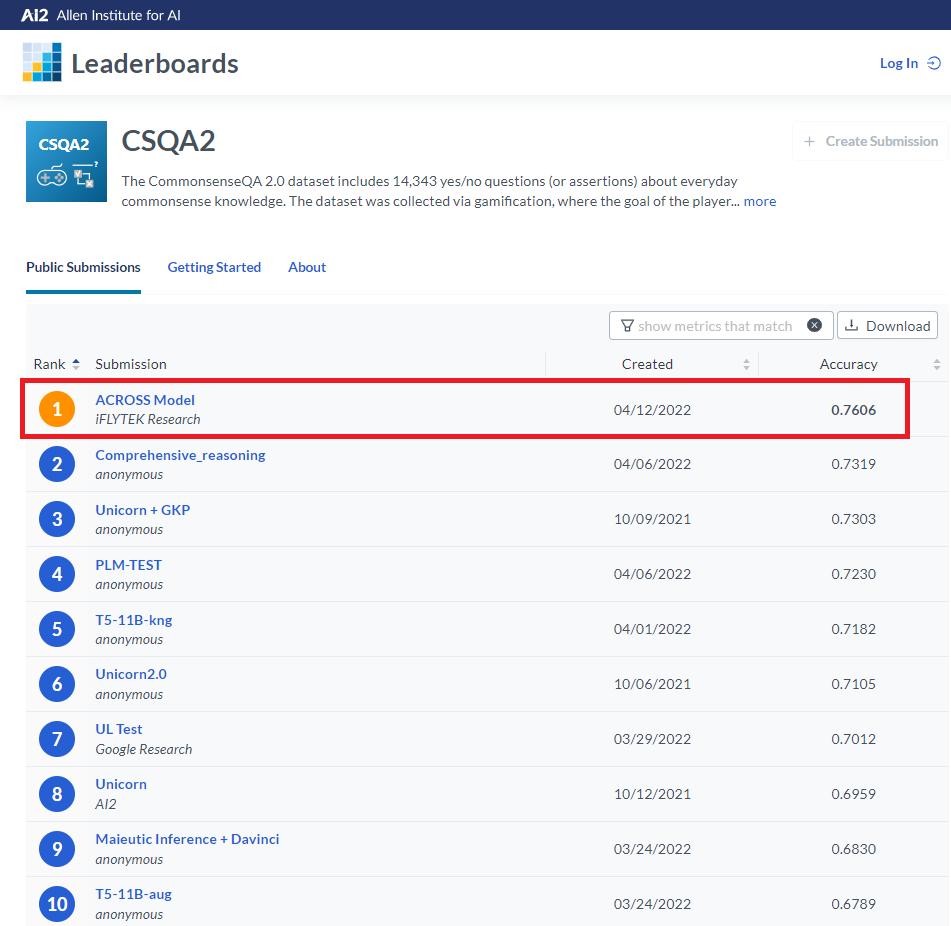Screen dimensions: 951x926
Task: Open the Unicorn + GKP submission
Action: pyautogui.click(x=143, y=510)
